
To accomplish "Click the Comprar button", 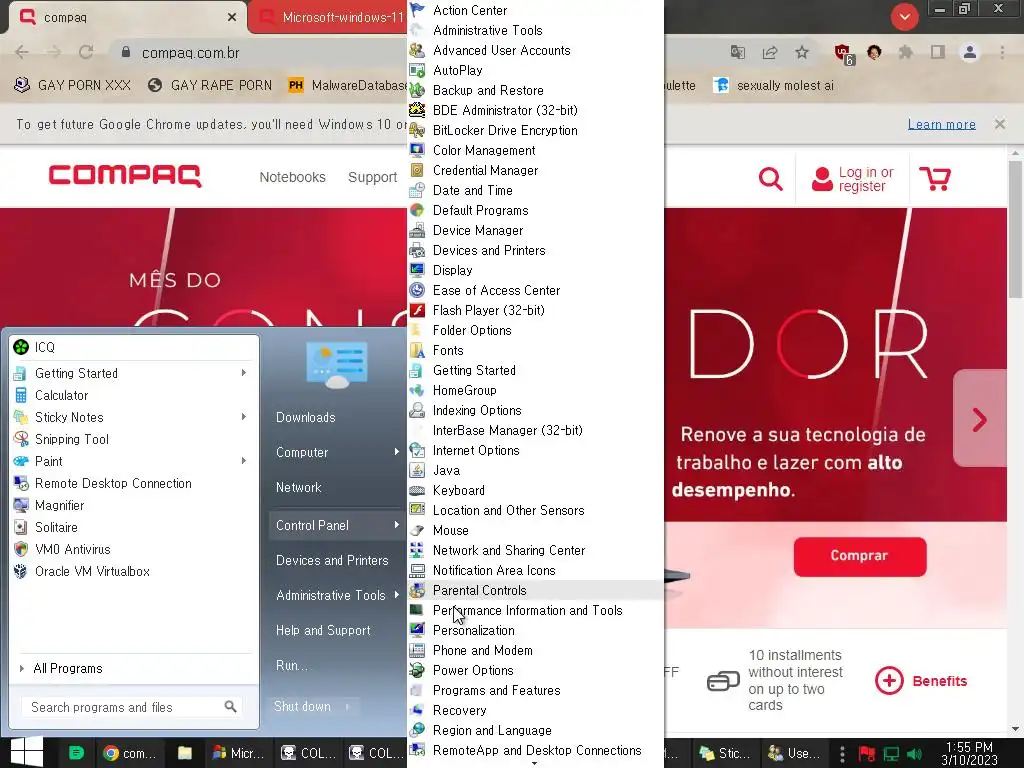I will (x=859, y=556).
